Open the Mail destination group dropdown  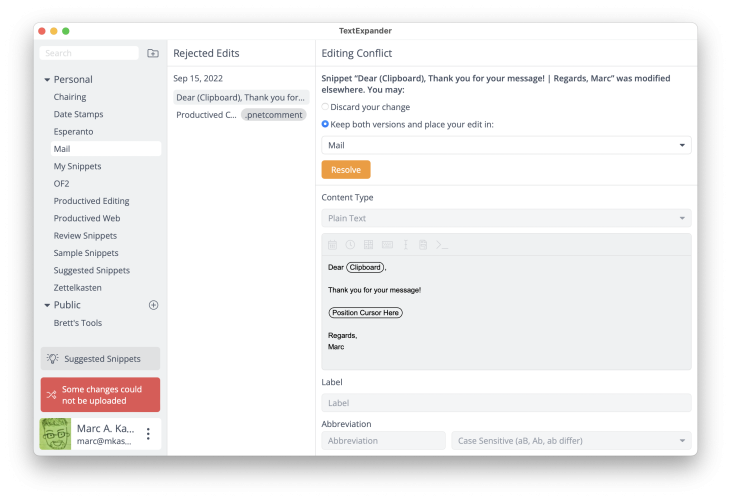(x=506, y=145)
